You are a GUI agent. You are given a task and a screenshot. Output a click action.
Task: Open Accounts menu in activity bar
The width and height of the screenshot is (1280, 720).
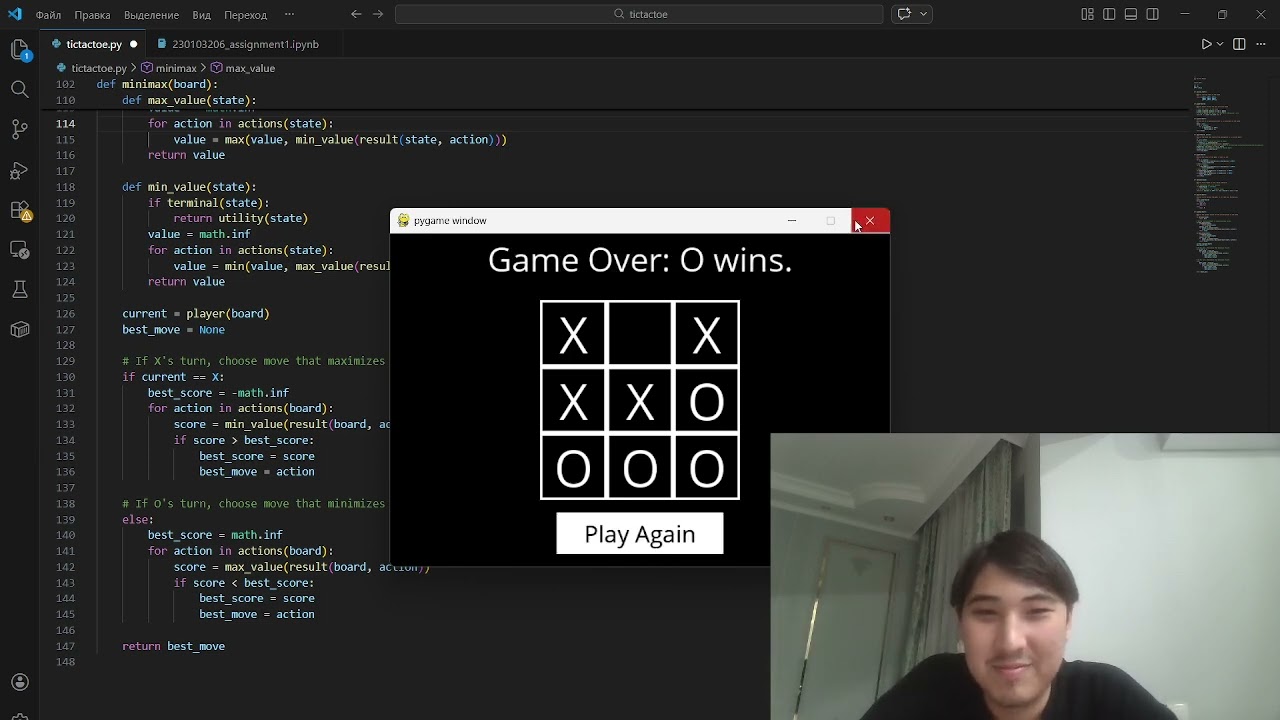[19, 682]
